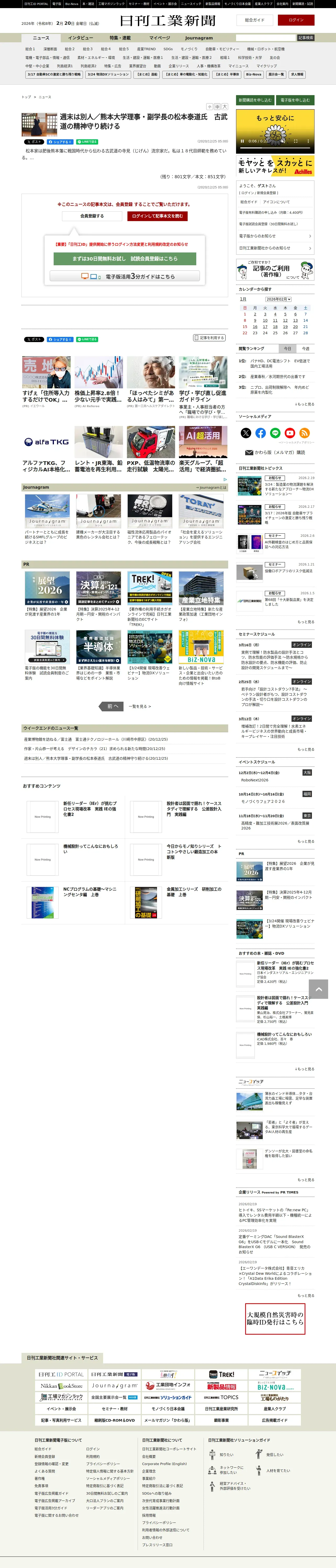This screenshot has height=1568, width=336.
Task: Open the SDGs category link
Action: tap(168, 49)
